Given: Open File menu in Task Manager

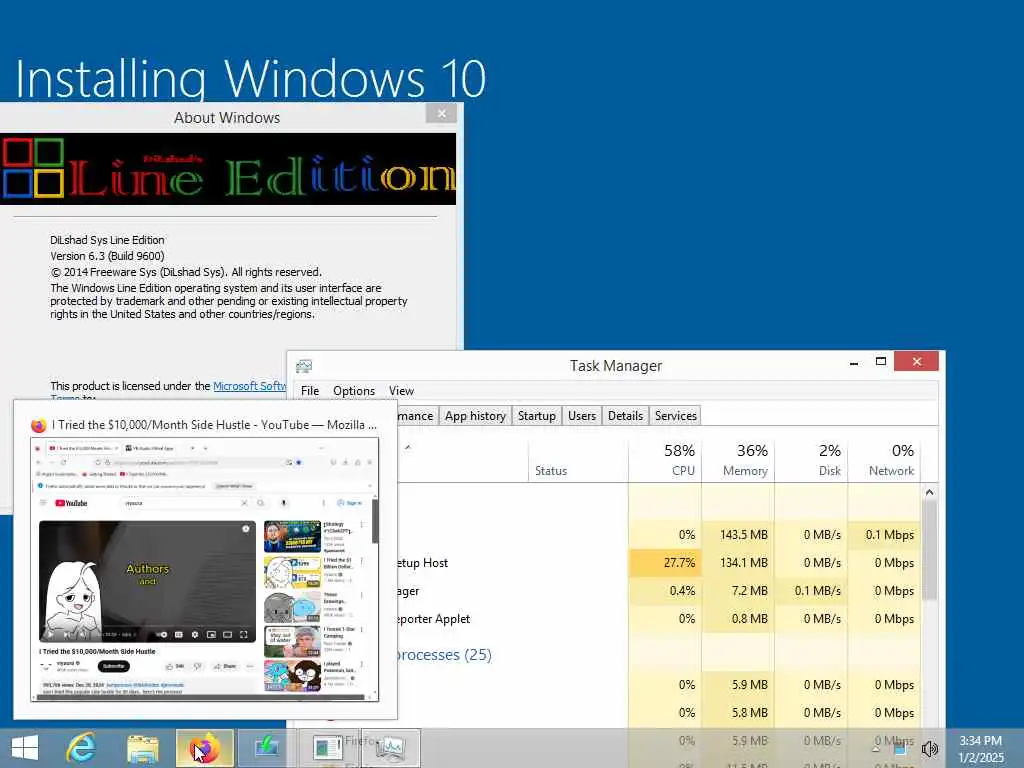Looking at the screenshot, I should 310,391.
